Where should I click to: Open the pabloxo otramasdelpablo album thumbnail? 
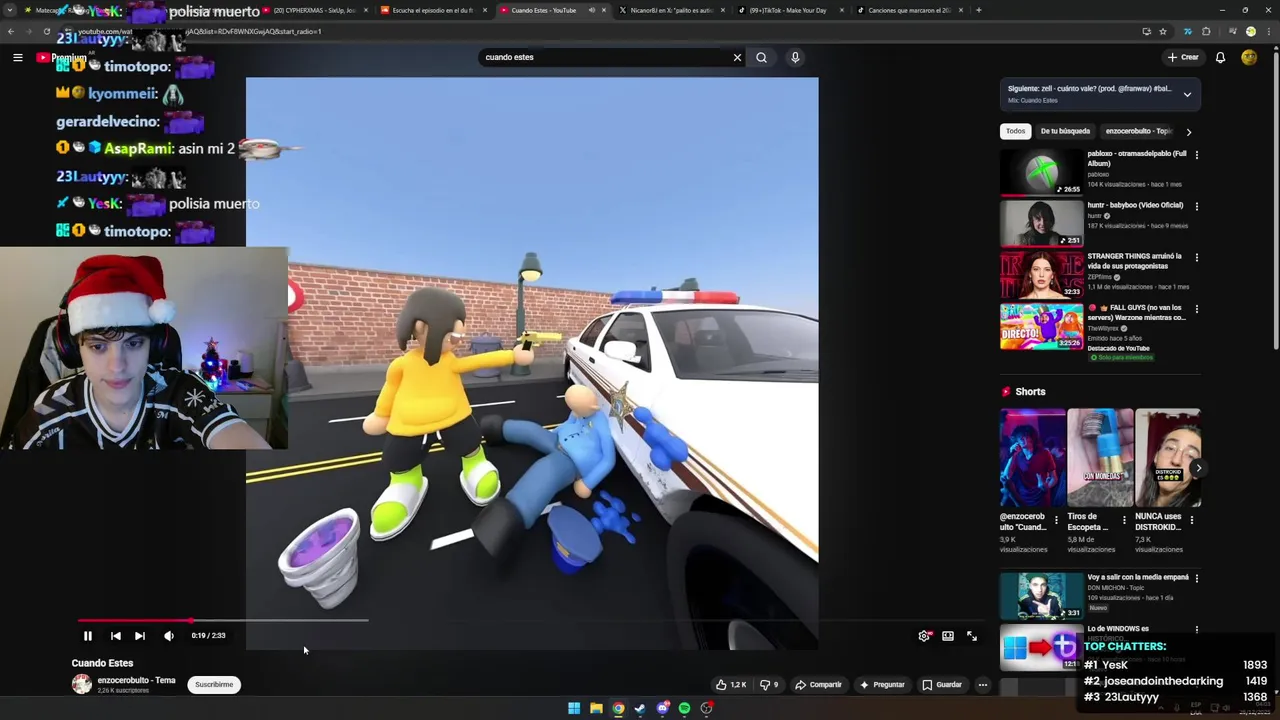click(1041, 172)
